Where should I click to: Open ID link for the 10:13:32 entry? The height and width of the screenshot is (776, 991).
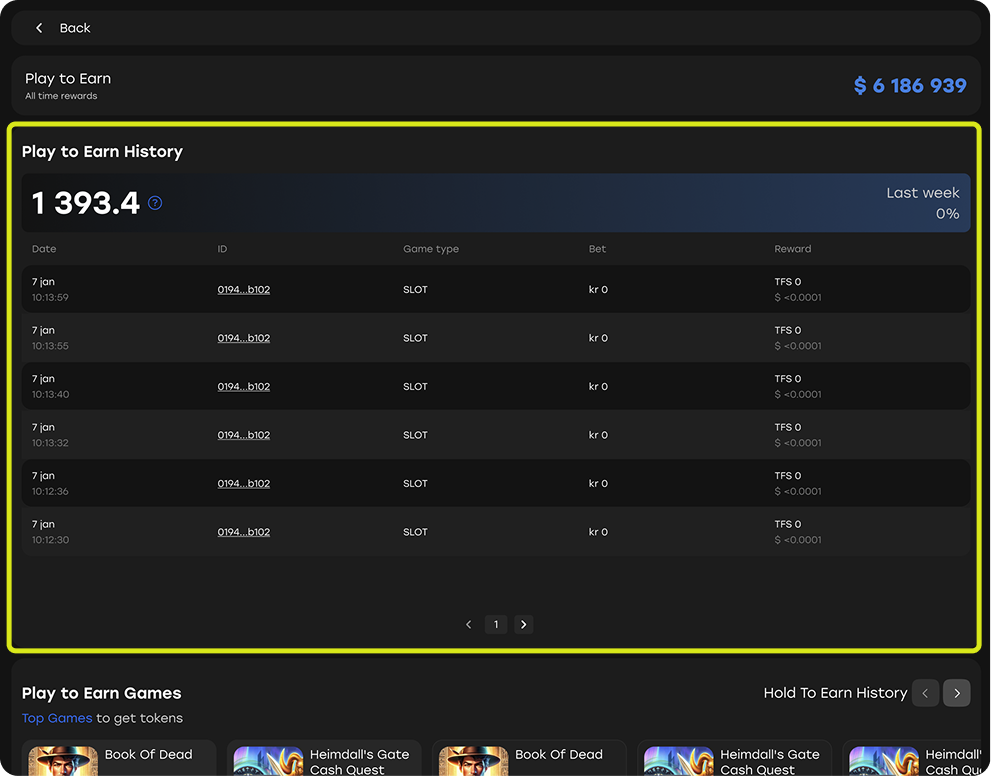tap(244, 435)
